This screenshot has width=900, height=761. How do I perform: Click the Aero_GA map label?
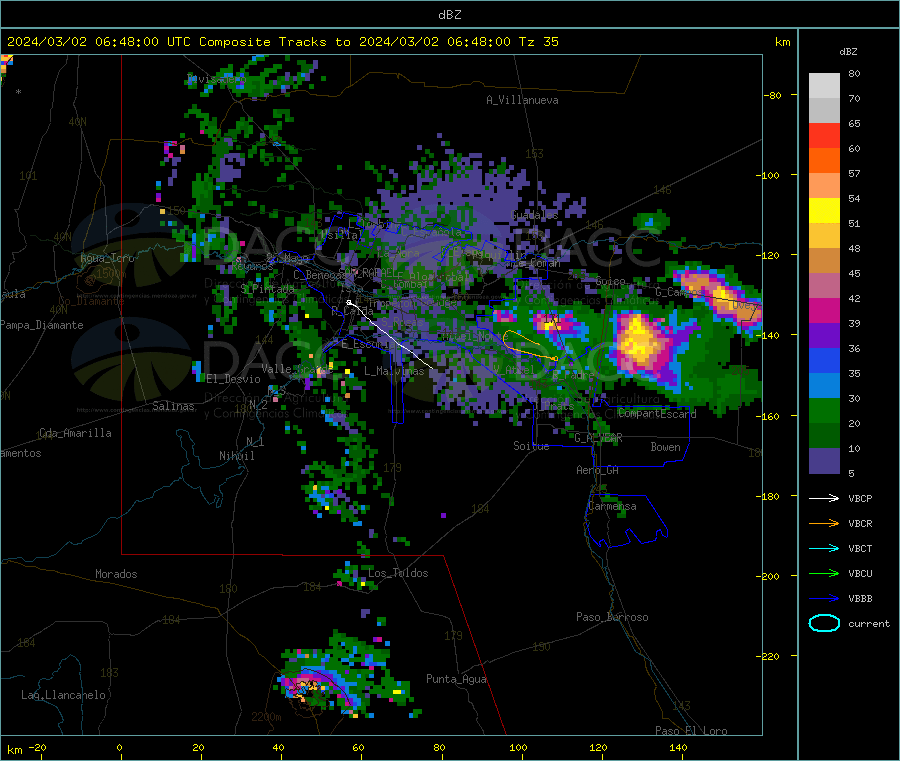tap(598, 470)
